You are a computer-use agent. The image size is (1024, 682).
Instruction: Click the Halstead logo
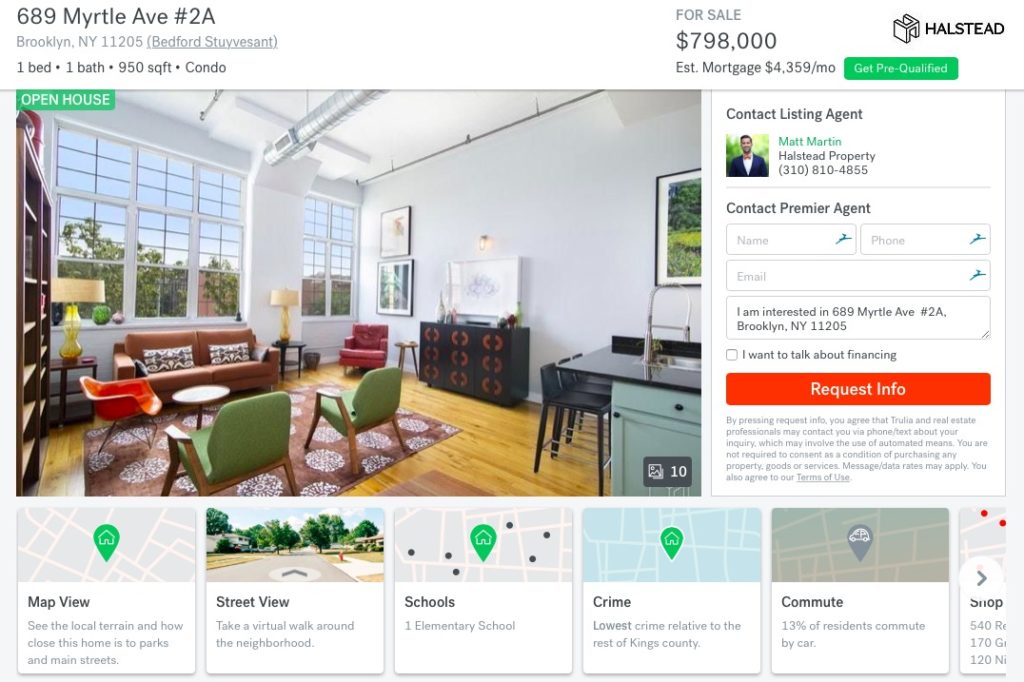[x=948, y=29]
